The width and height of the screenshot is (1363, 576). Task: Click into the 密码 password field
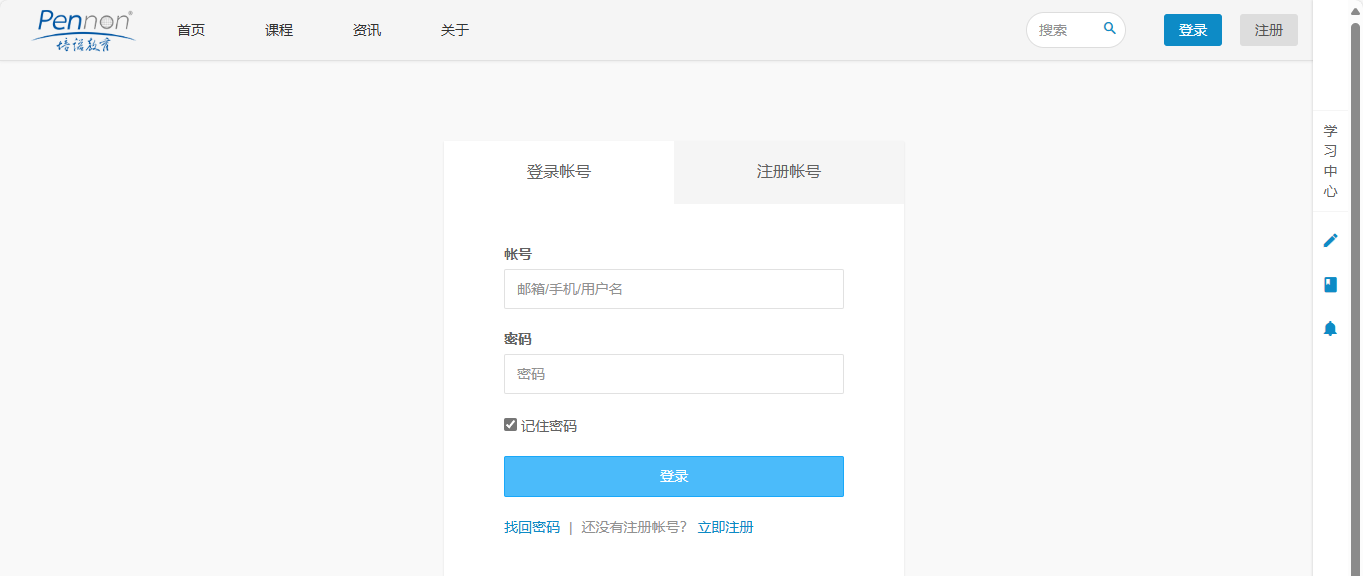point(673,374)
